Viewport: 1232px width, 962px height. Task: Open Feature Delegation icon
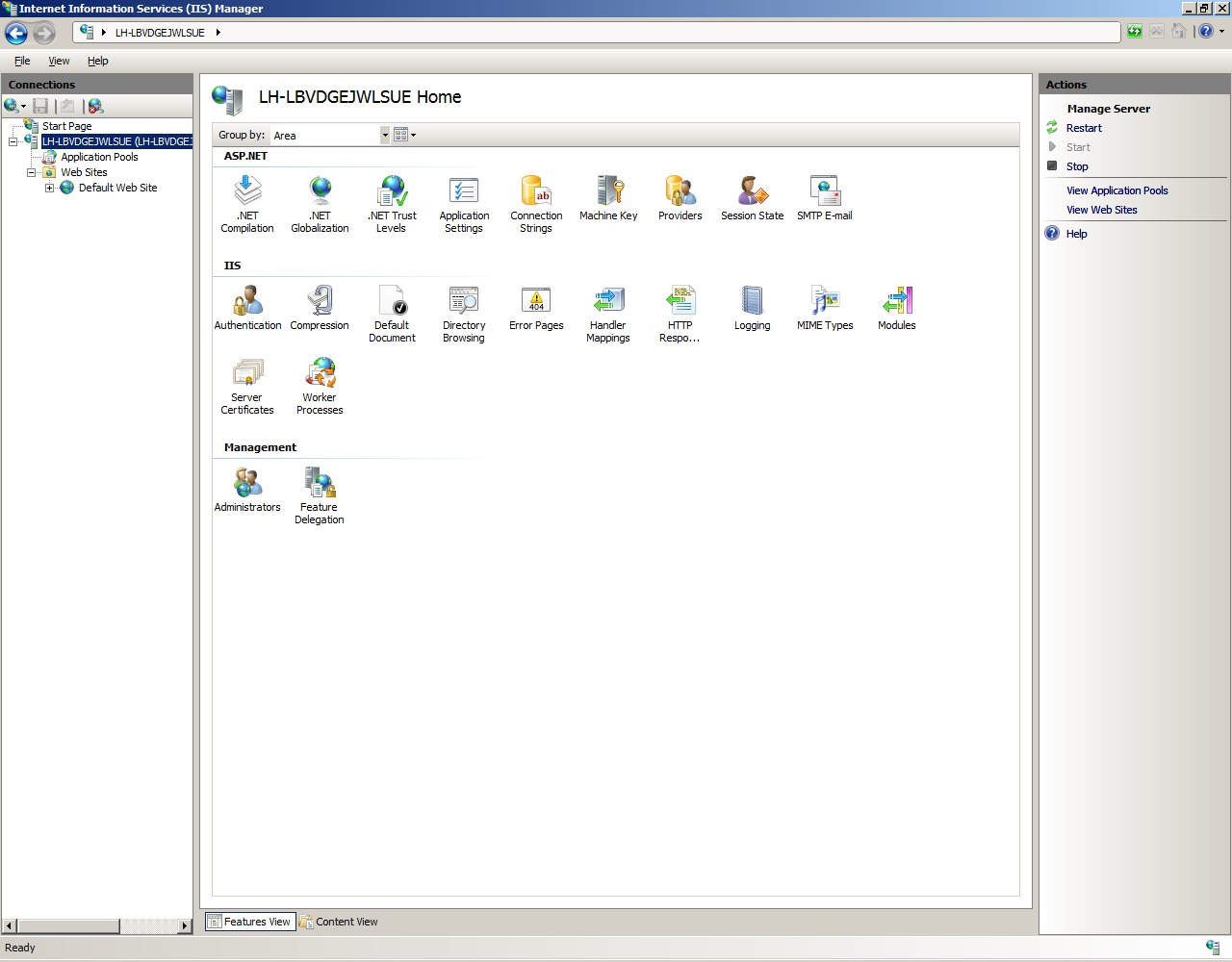[320, 495]
